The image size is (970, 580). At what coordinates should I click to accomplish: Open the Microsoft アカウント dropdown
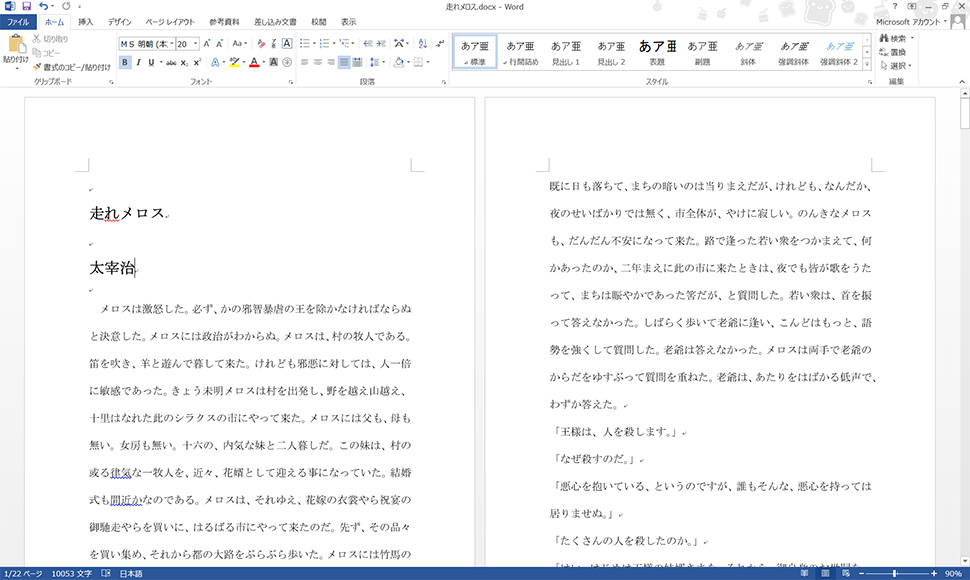pos(911,22)
